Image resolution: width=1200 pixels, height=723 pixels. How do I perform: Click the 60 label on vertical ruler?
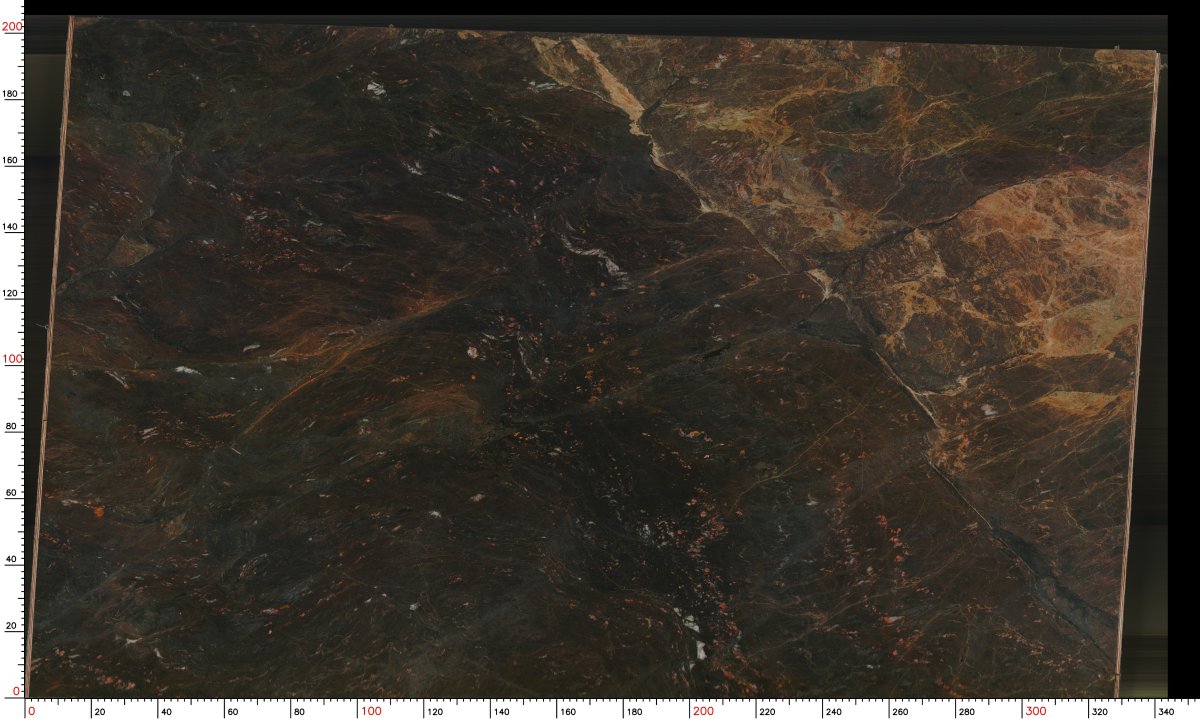(12, 493)
